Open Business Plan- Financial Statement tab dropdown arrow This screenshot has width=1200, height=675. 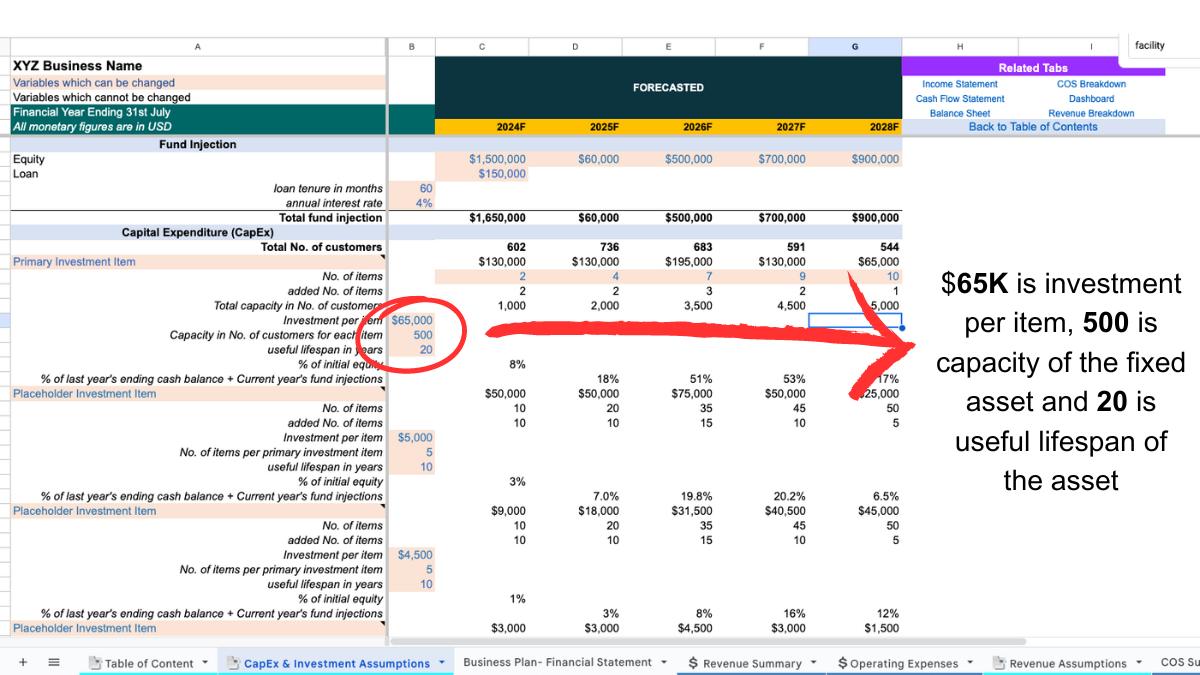tap(664, 662)
